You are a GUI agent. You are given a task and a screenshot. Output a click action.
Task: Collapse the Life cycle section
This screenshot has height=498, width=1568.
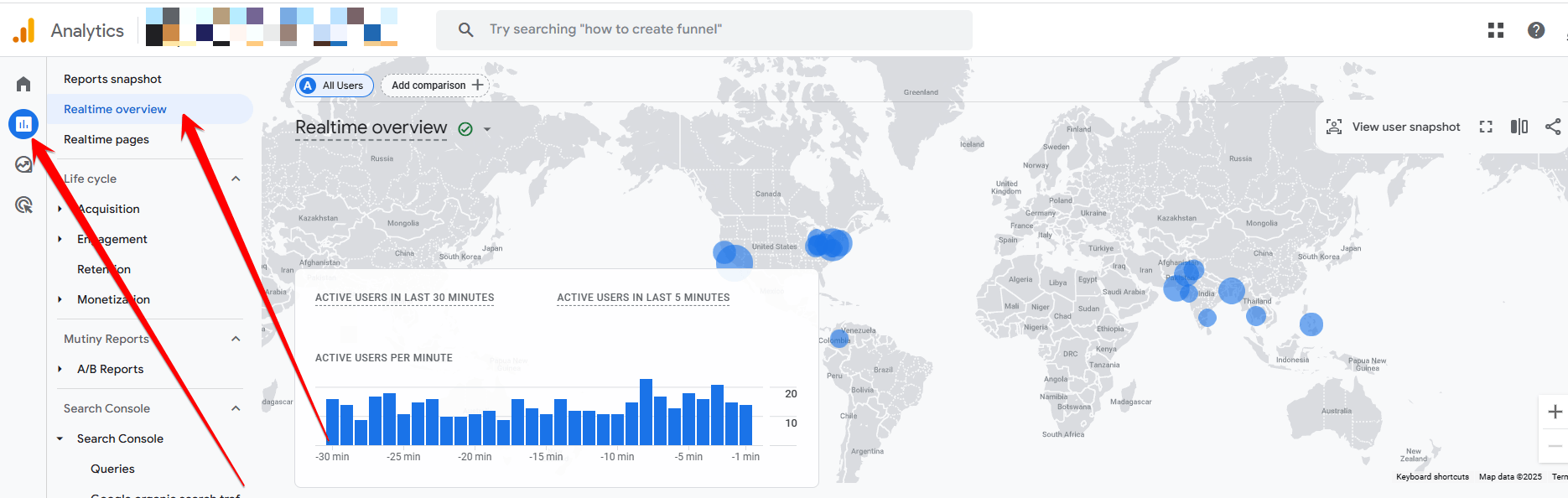236,179
